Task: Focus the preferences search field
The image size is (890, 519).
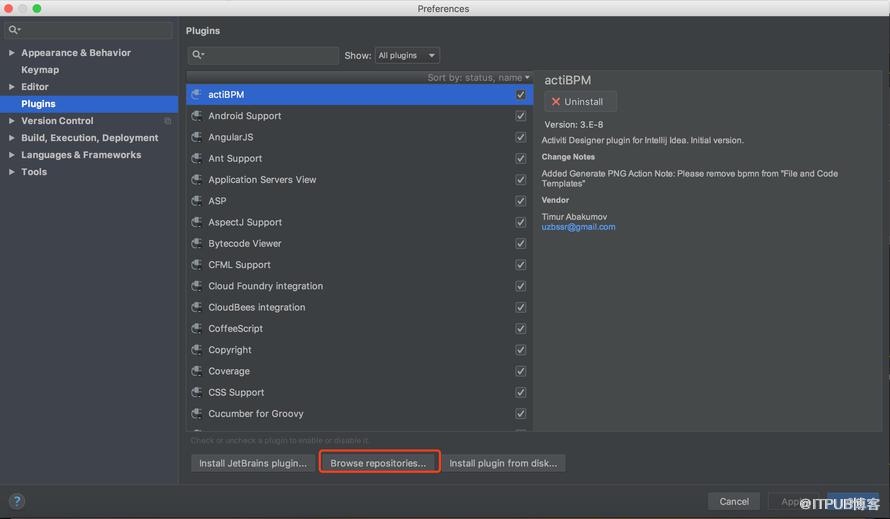Action: tap(89, 30)
